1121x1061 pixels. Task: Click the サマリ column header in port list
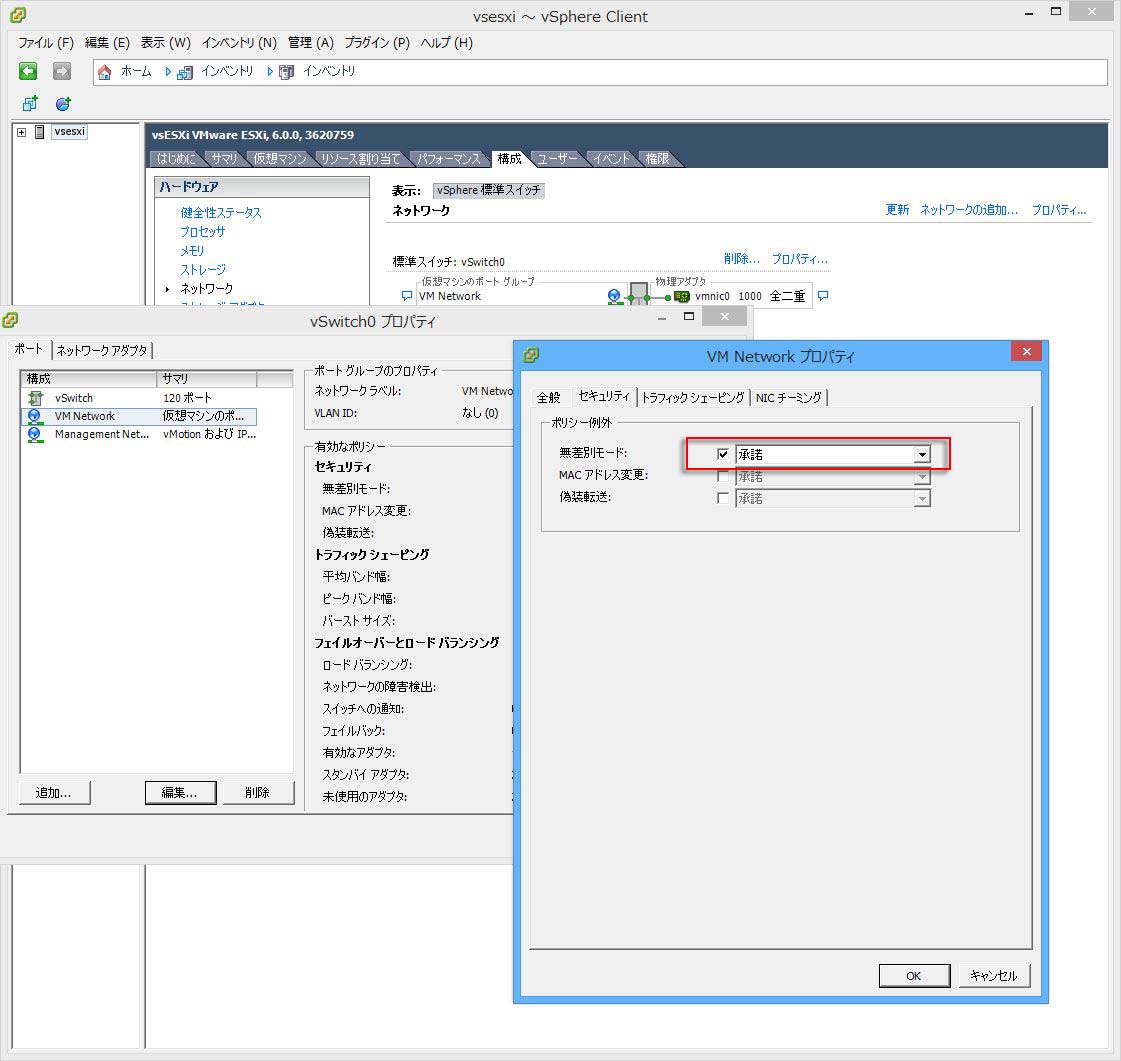tap(207, 379)
